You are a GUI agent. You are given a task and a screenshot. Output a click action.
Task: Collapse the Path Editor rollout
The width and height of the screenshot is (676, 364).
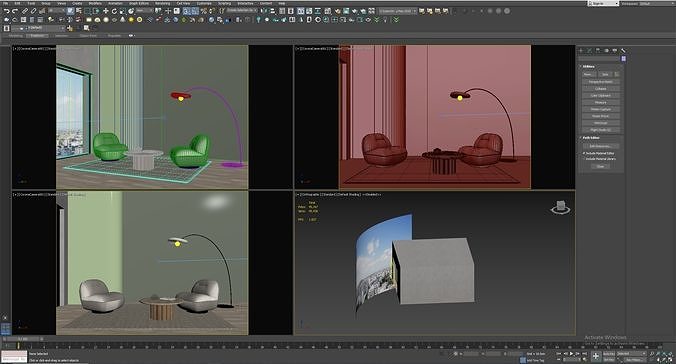pos(591,138)
